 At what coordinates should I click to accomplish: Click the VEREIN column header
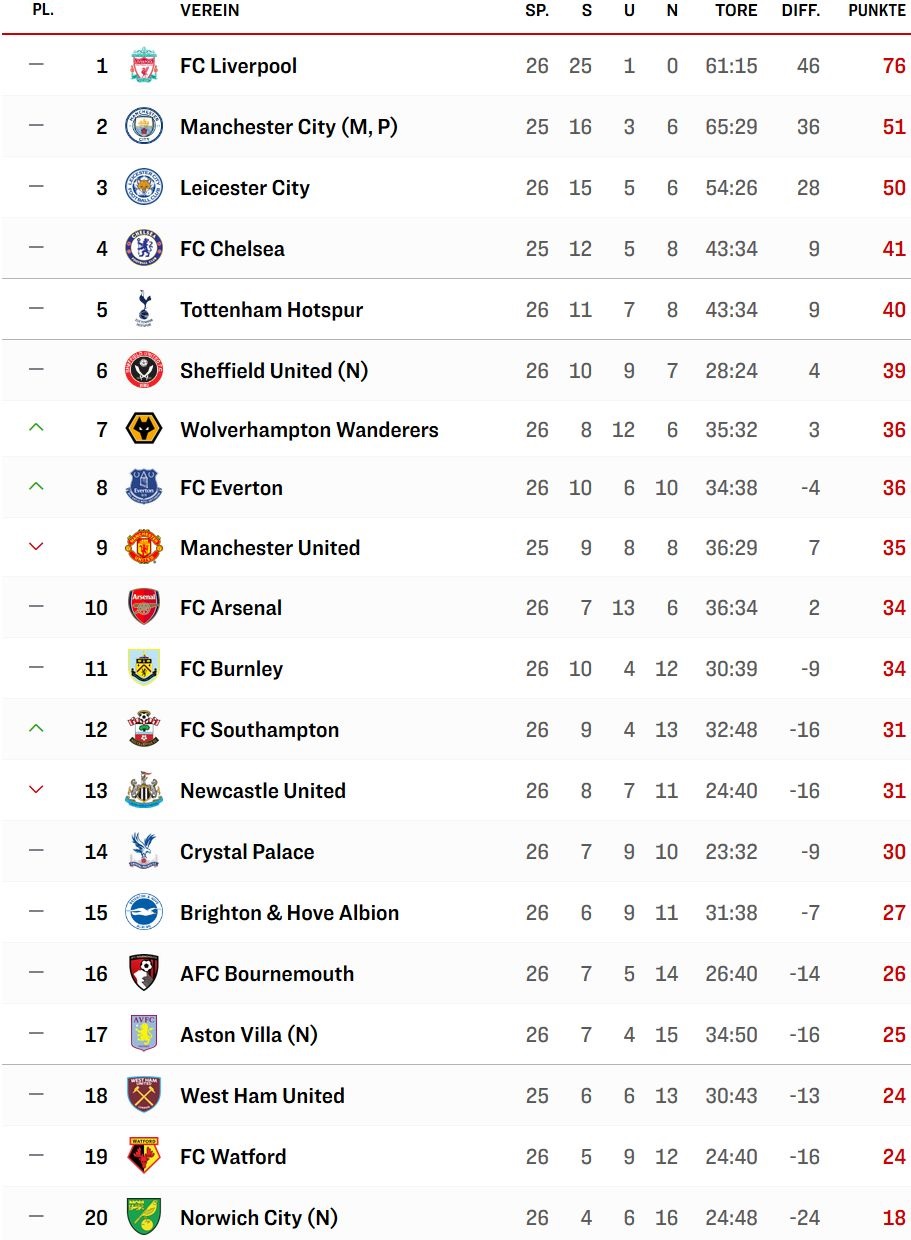[x=209, y=11]
